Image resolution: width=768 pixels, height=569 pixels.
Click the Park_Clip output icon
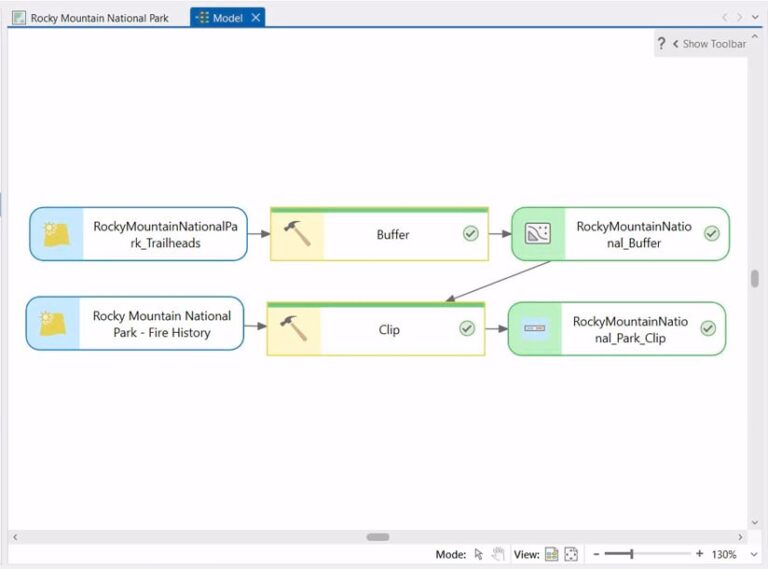[x=534, y=328]
